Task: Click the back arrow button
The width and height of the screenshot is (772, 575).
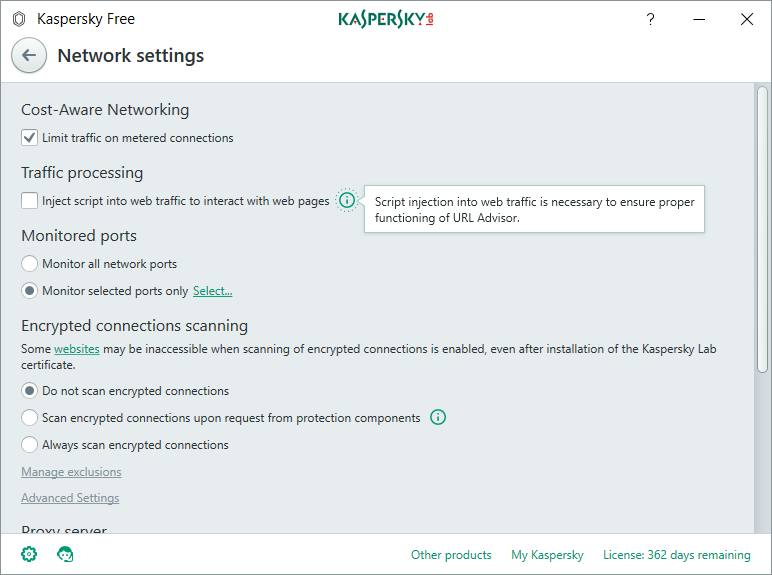Action: pos(29,56)
